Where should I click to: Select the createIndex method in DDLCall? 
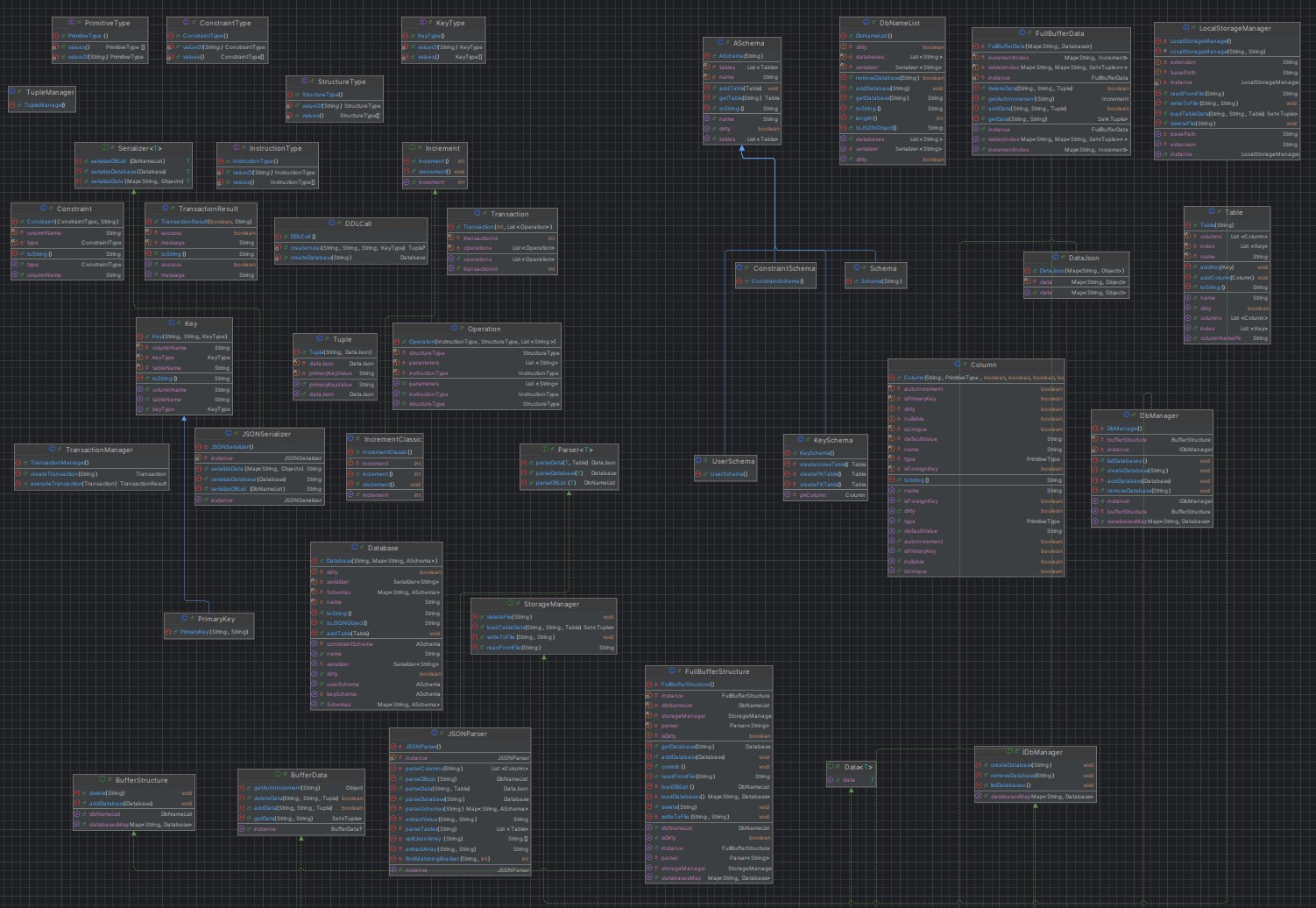click(x=315, y=247)
